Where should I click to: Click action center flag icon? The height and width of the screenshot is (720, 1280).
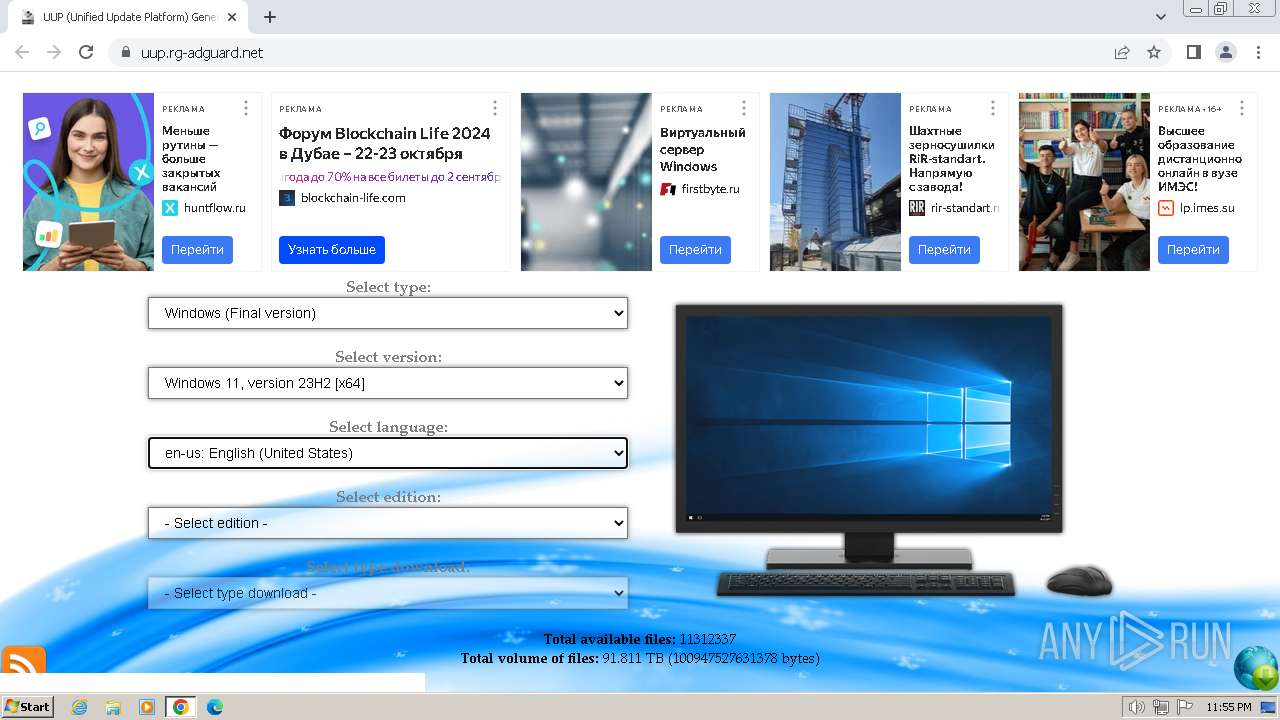[1187, 707]
